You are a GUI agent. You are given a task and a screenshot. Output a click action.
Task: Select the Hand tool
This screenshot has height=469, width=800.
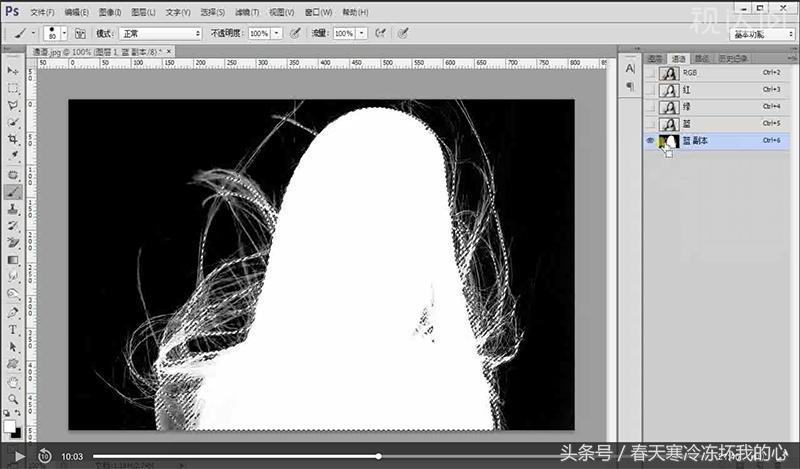tap(13, 381)
